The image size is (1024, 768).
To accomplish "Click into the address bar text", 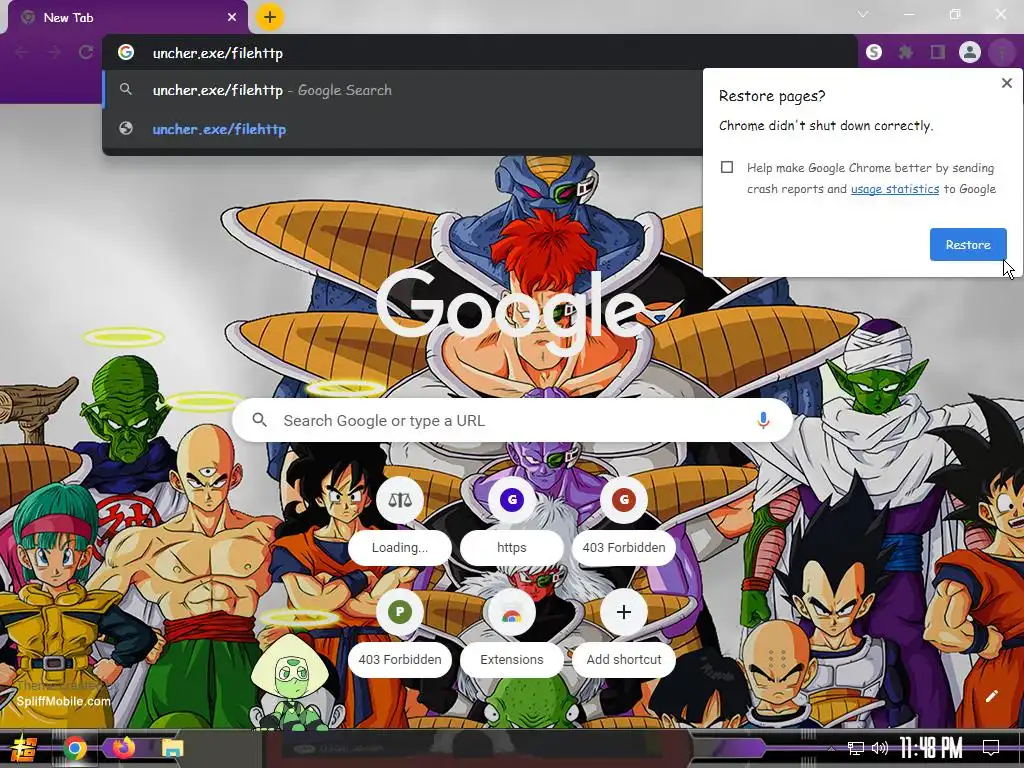I will [217, 53].
